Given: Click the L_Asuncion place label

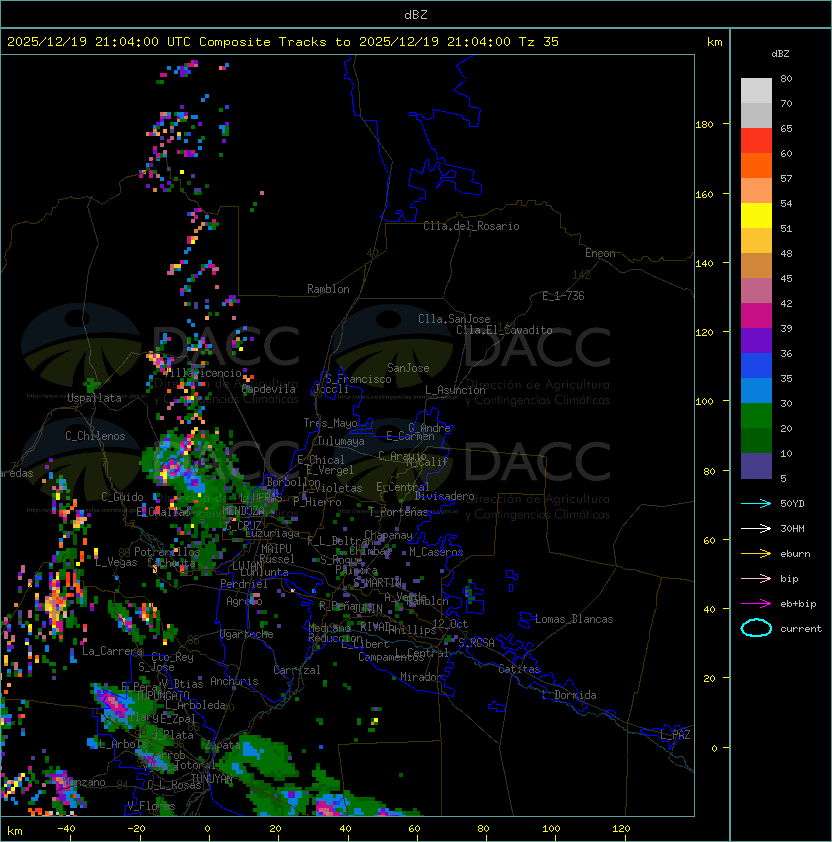Looking at the screenshot, I should (455, 390).
